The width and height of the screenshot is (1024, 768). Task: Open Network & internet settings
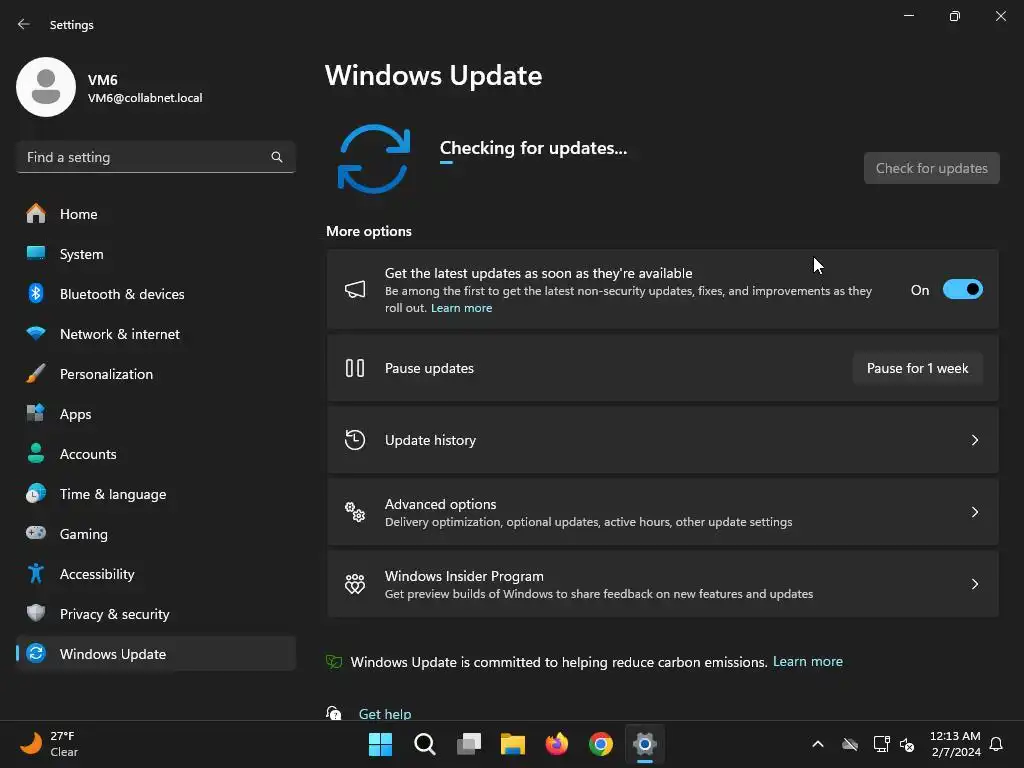point(155,333)
